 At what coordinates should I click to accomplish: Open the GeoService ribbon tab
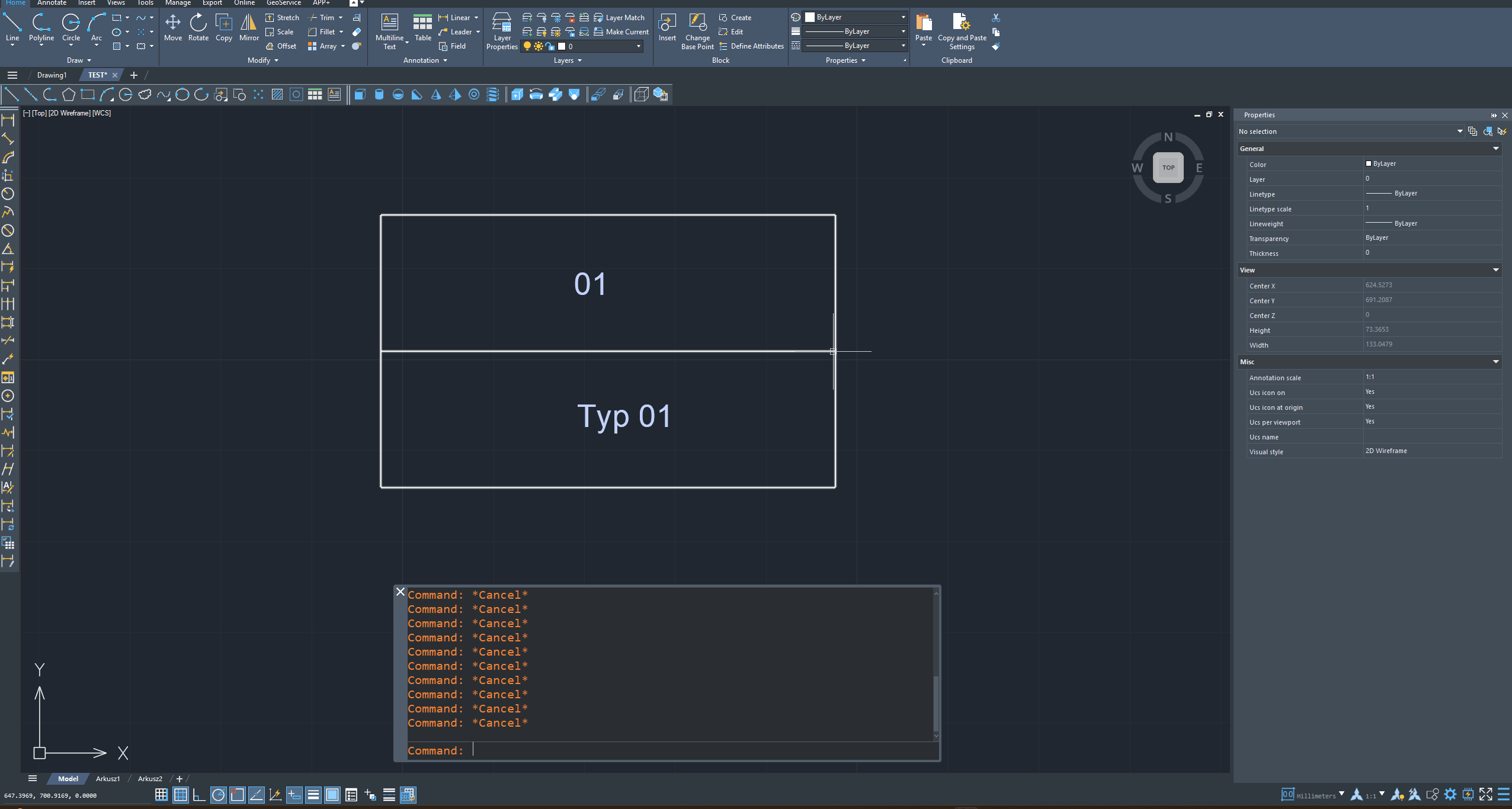(283, 3)
